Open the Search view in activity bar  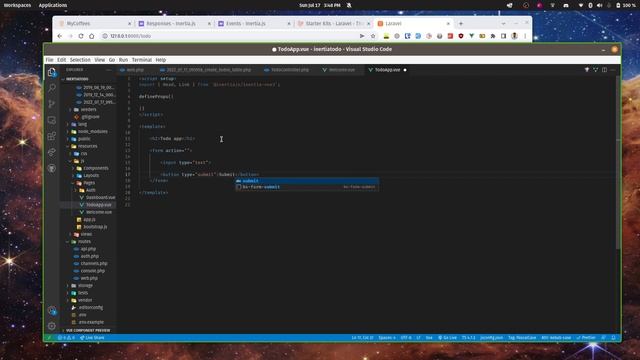(52, 88)
